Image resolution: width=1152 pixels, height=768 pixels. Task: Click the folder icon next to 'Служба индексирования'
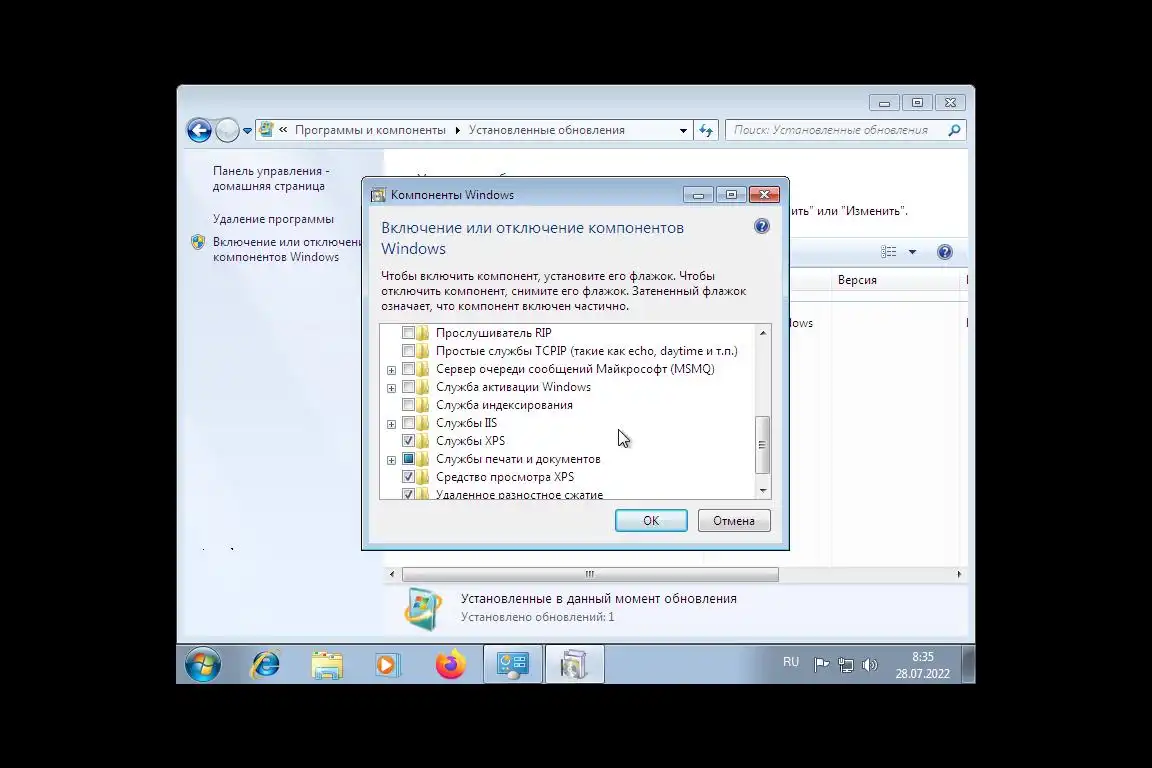[x=423, y=405]
